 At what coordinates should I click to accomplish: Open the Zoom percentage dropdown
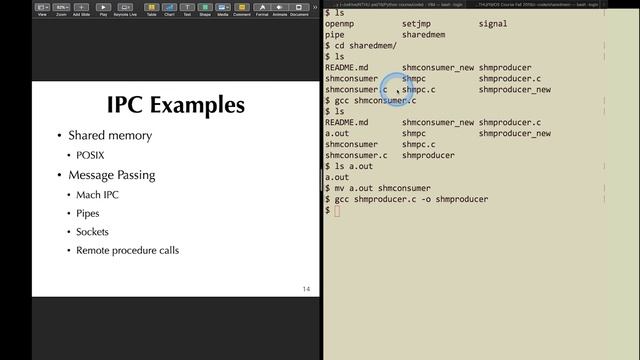coord(61,7)
